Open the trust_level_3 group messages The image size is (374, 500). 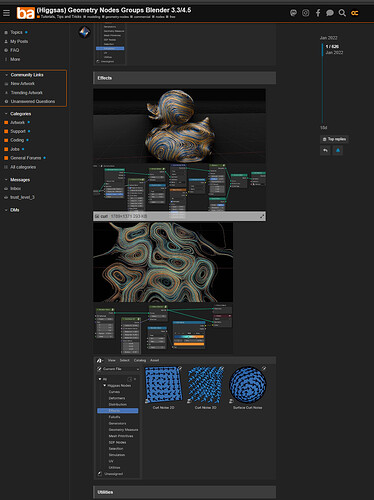pyautogui.click(x=22, y=197)
